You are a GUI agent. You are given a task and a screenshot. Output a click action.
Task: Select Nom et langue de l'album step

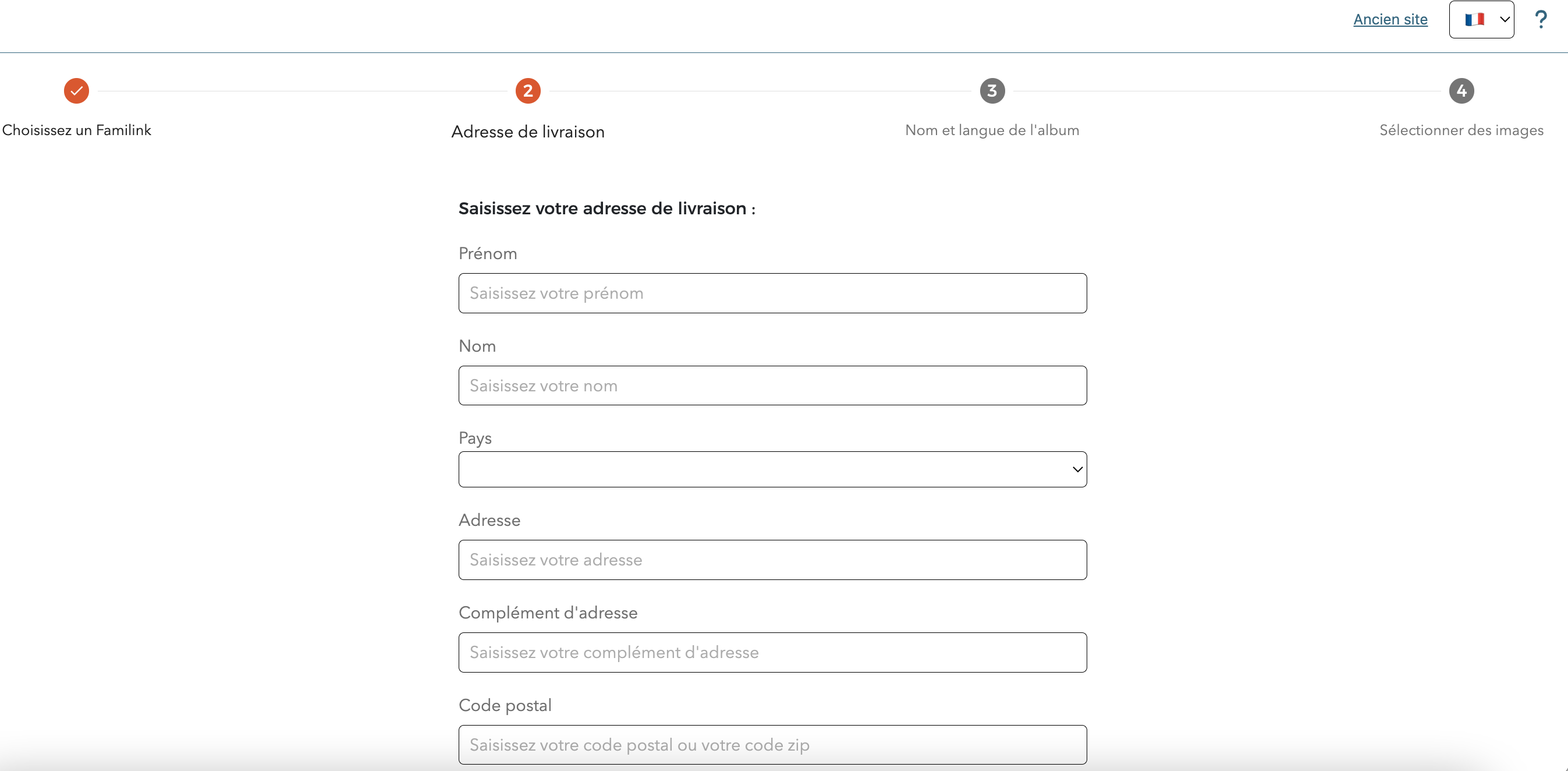pos(992,130)
